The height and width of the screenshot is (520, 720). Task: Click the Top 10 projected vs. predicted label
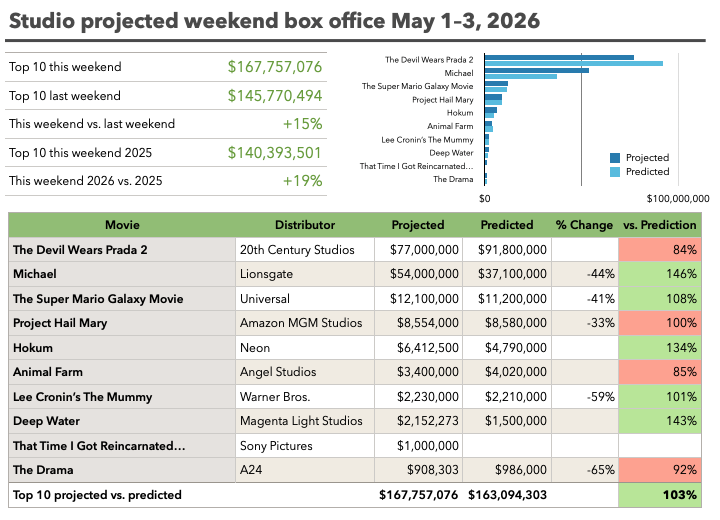[97, 495]
